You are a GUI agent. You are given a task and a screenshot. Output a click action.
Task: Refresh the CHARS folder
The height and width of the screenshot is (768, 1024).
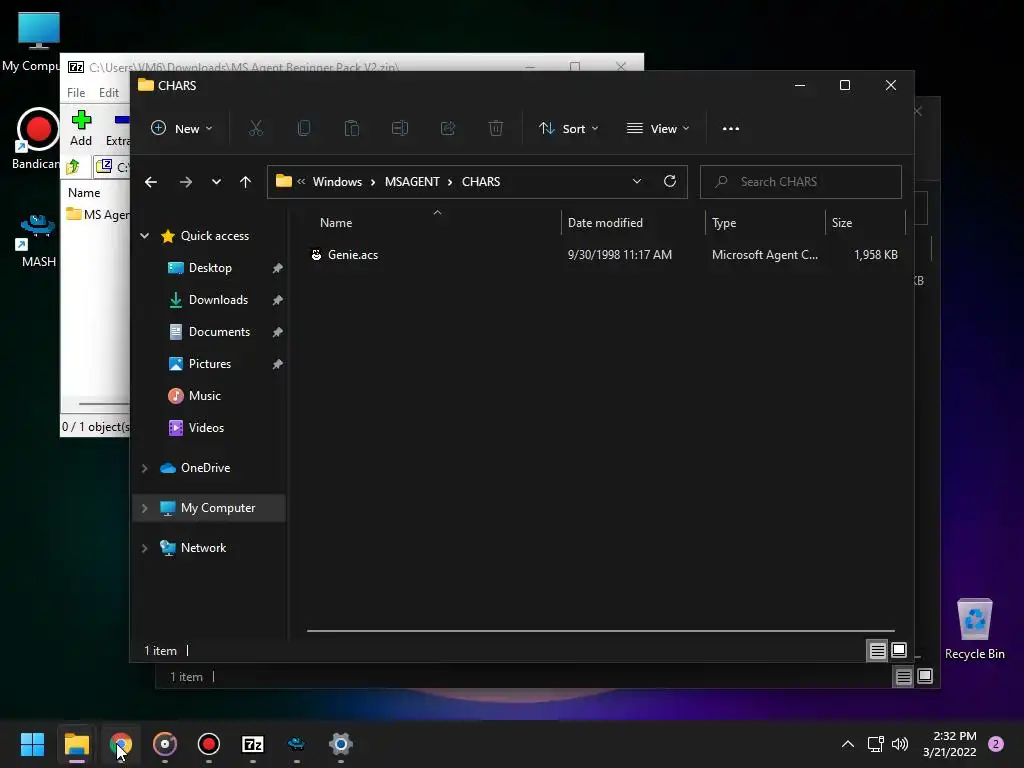click(x=669, y=182)
